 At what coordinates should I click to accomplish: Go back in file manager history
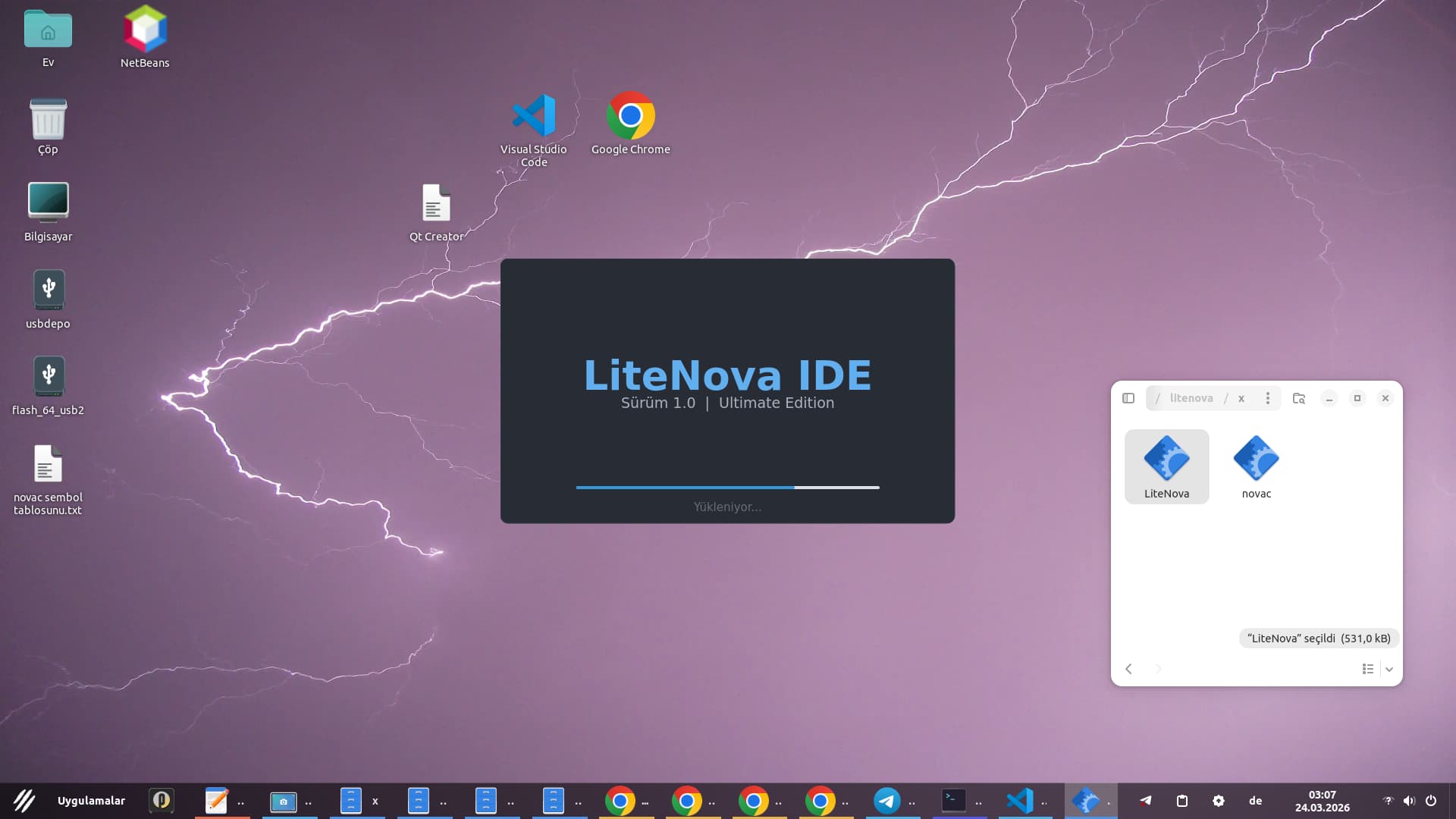point(1128,669)
